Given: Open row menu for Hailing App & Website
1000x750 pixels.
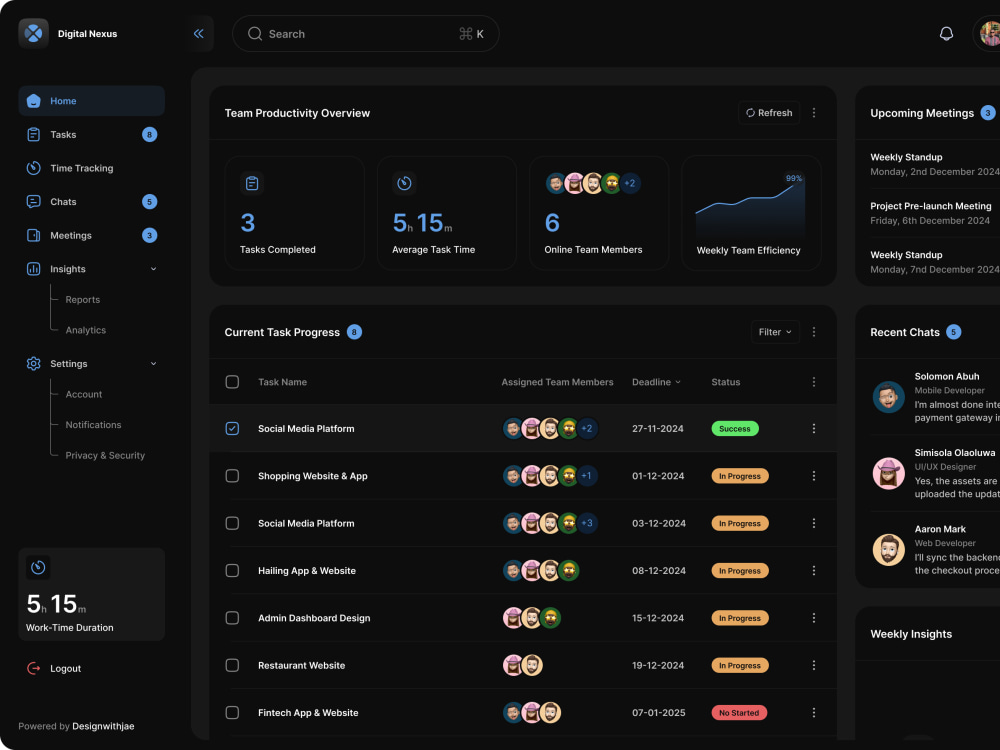Looking at the screenshot, I should [814, 571].
